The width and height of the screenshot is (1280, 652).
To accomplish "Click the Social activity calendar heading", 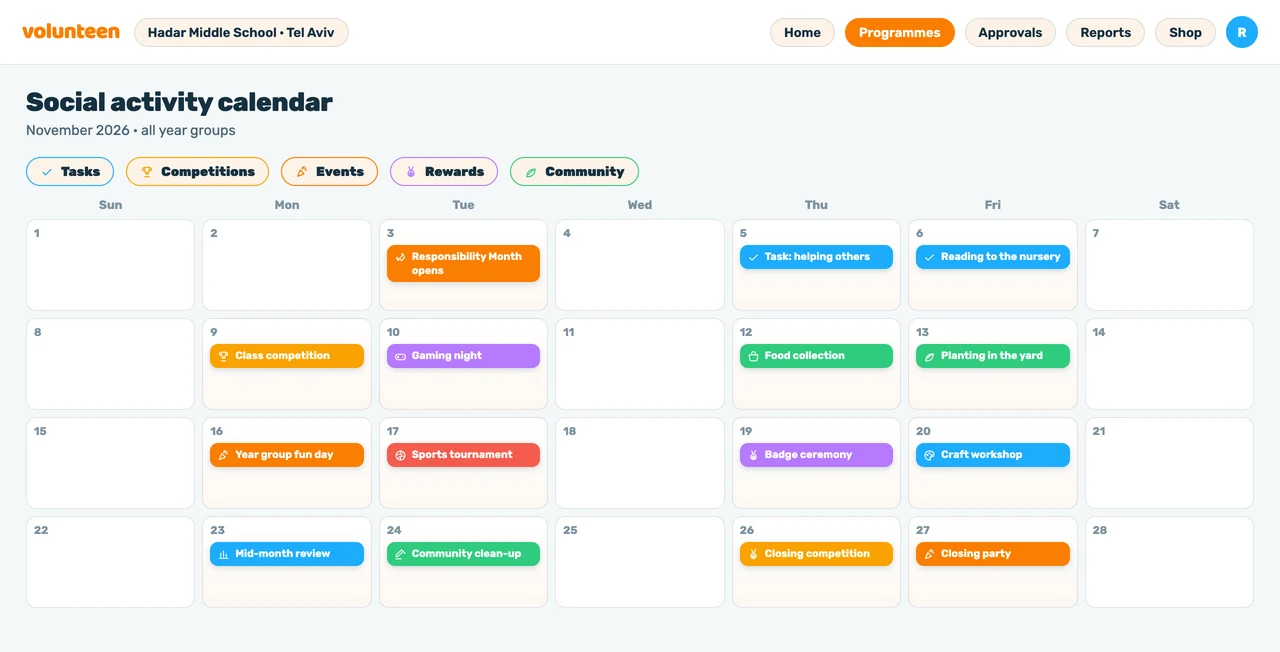I will [179, 102].
